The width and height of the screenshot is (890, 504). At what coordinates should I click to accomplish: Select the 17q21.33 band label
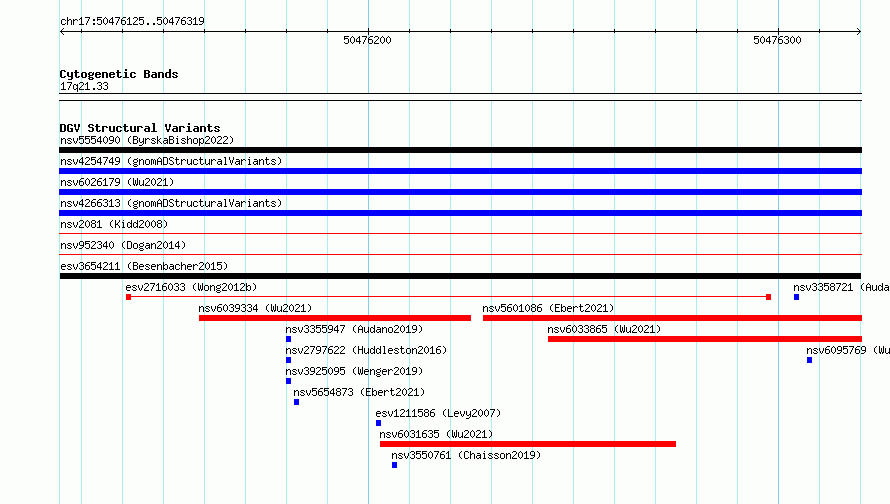coord(84,86)
